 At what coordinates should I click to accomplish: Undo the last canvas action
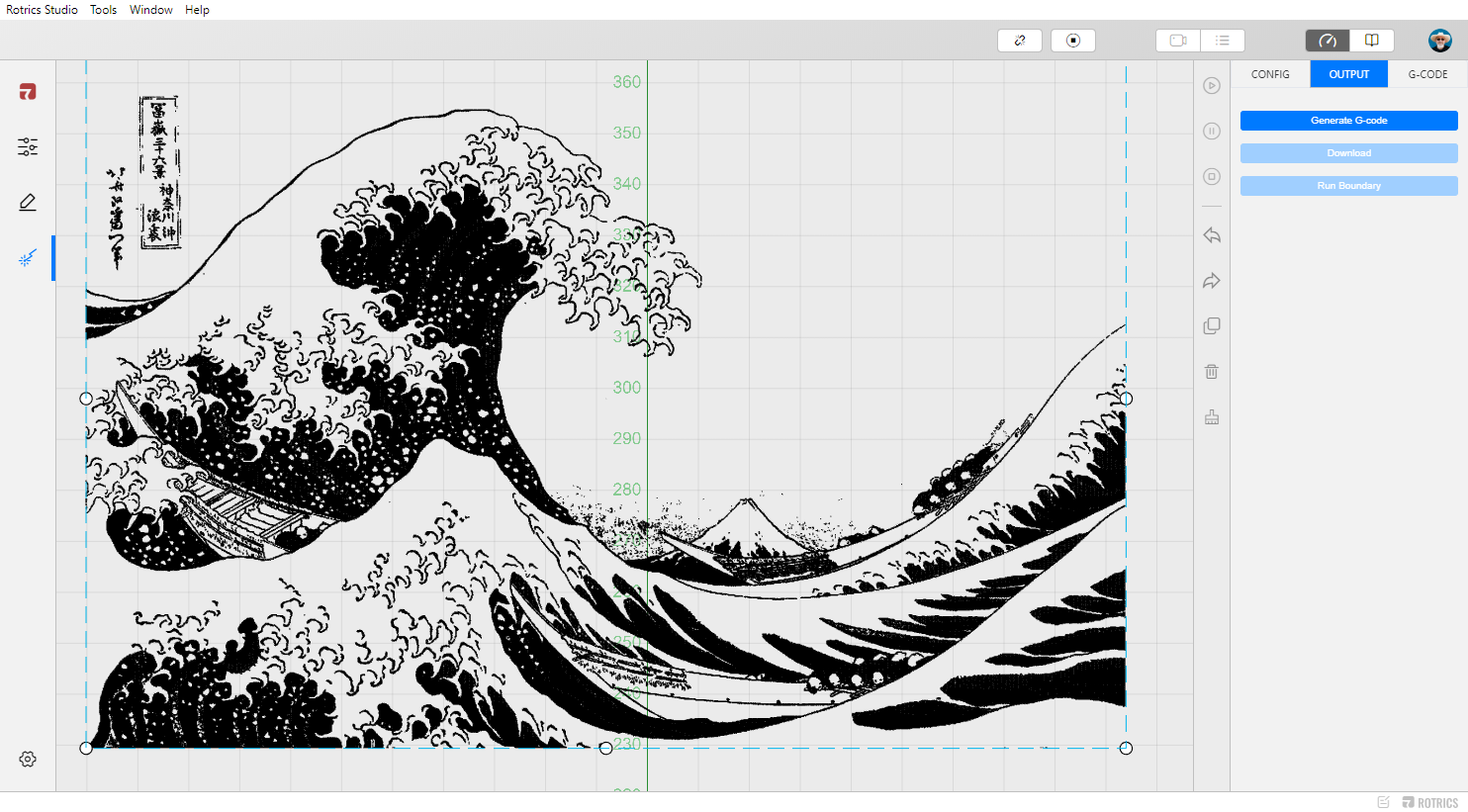(1212, 235)
